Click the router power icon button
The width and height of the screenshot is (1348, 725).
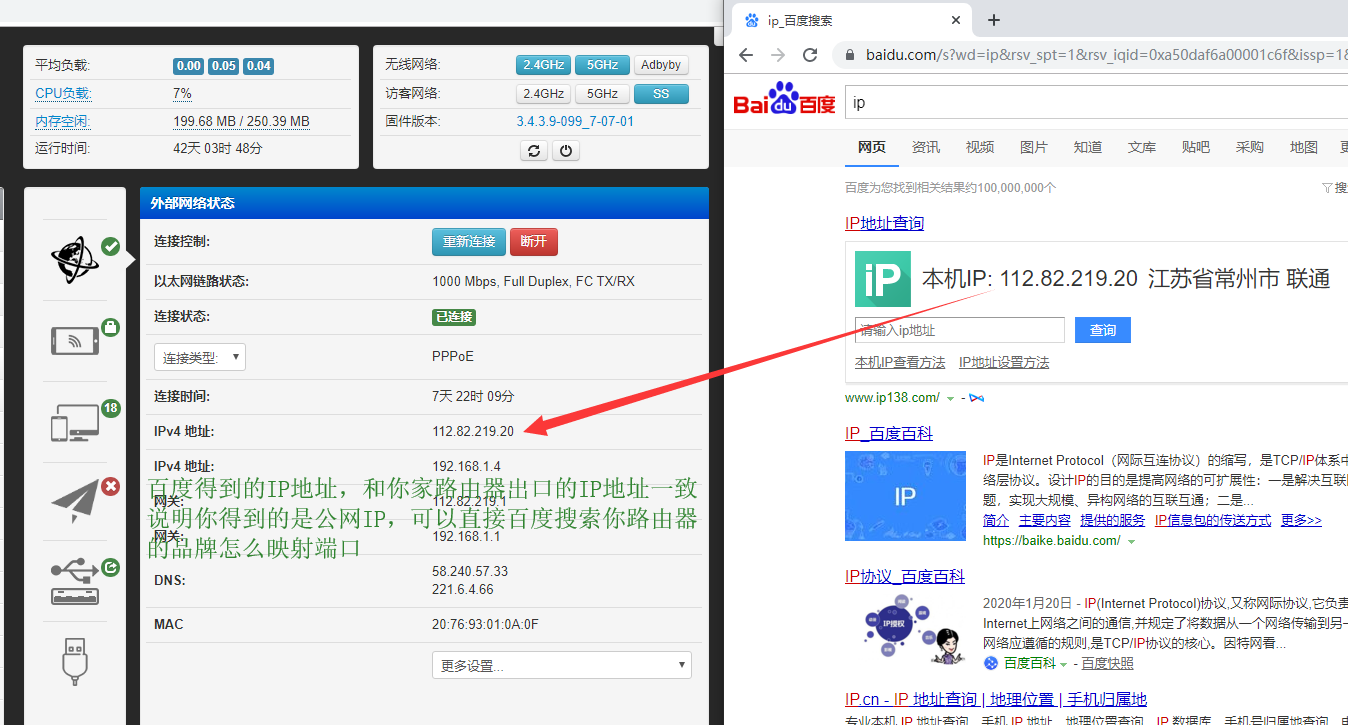coord(566,151)
